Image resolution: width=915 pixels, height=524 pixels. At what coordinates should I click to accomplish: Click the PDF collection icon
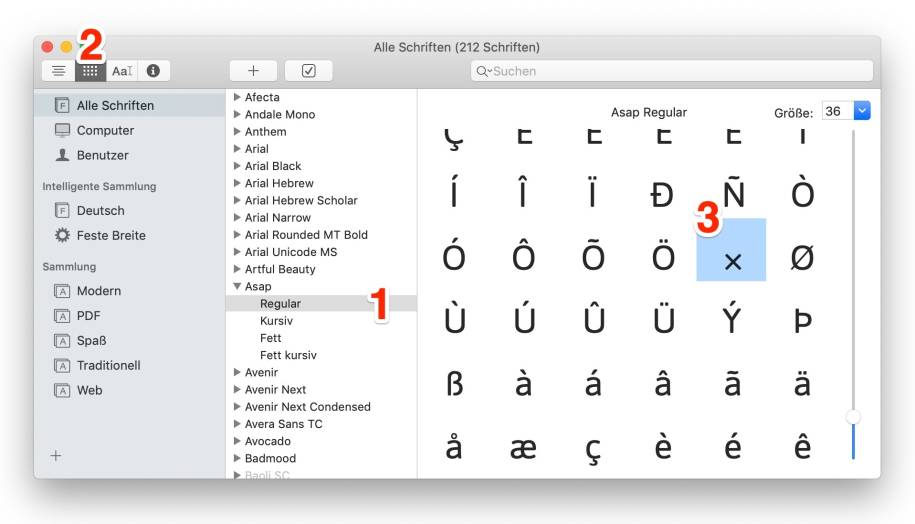(62, 316)
